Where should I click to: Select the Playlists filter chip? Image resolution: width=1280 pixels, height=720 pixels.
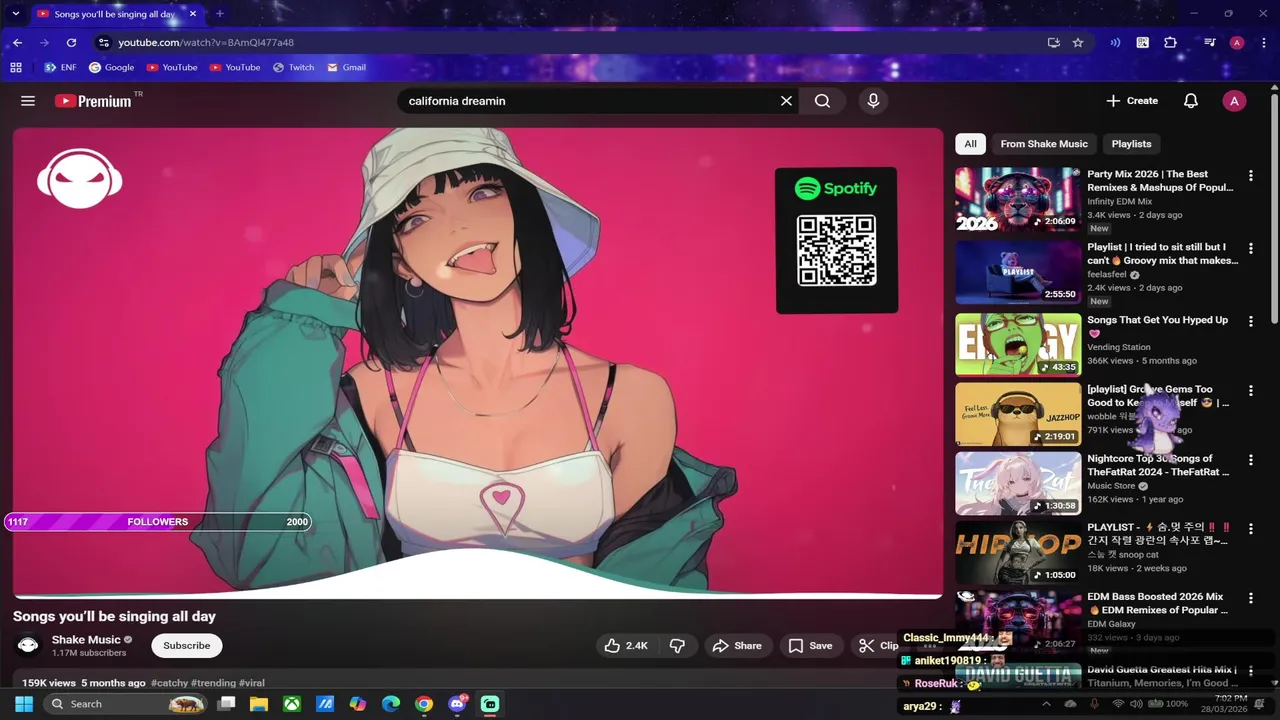(1131, 144)
